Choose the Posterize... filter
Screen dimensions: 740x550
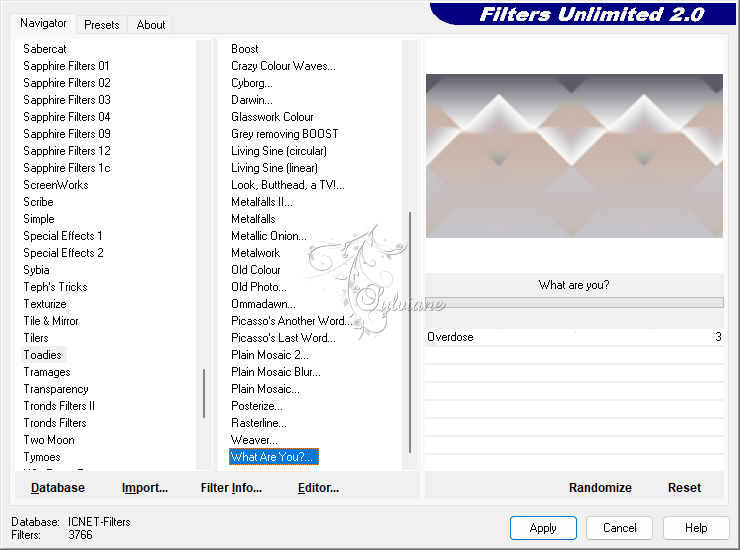[257, 406]
